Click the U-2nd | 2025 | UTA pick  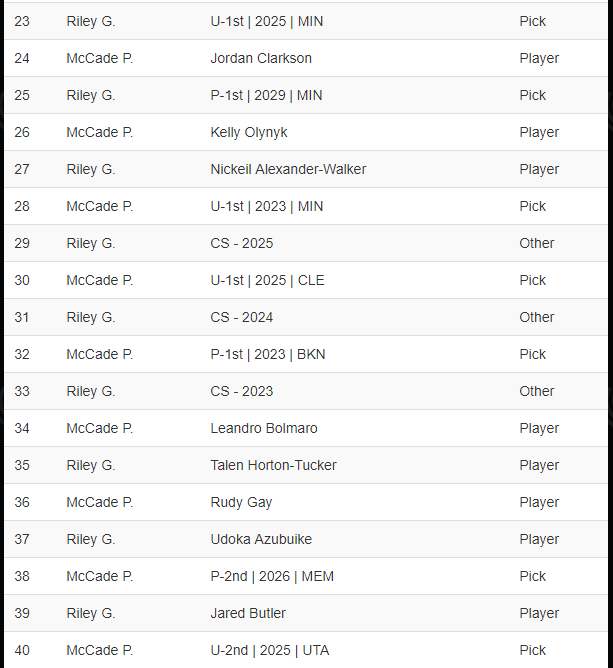click(270, 651)
